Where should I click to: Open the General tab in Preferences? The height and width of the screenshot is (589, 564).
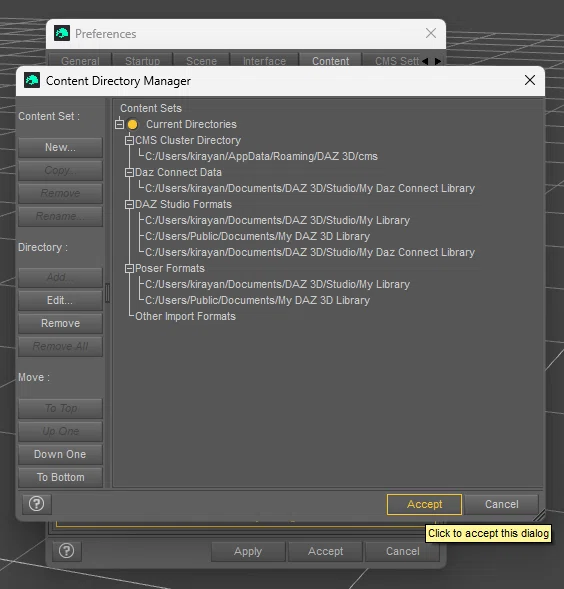coord(80,61)
